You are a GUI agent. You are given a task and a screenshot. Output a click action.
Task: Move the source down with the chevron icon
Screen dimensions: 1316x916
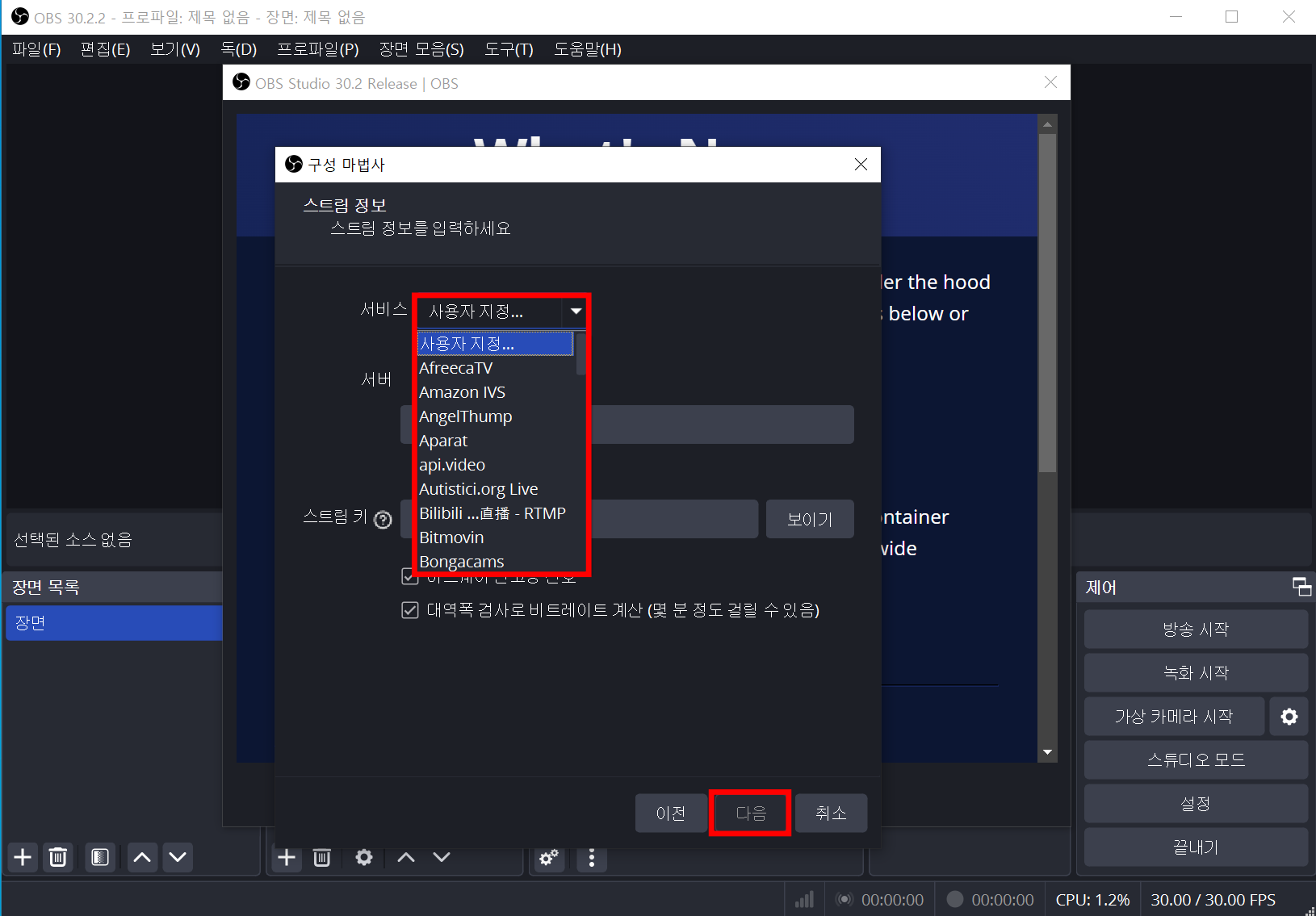click(x=442, y=857)
